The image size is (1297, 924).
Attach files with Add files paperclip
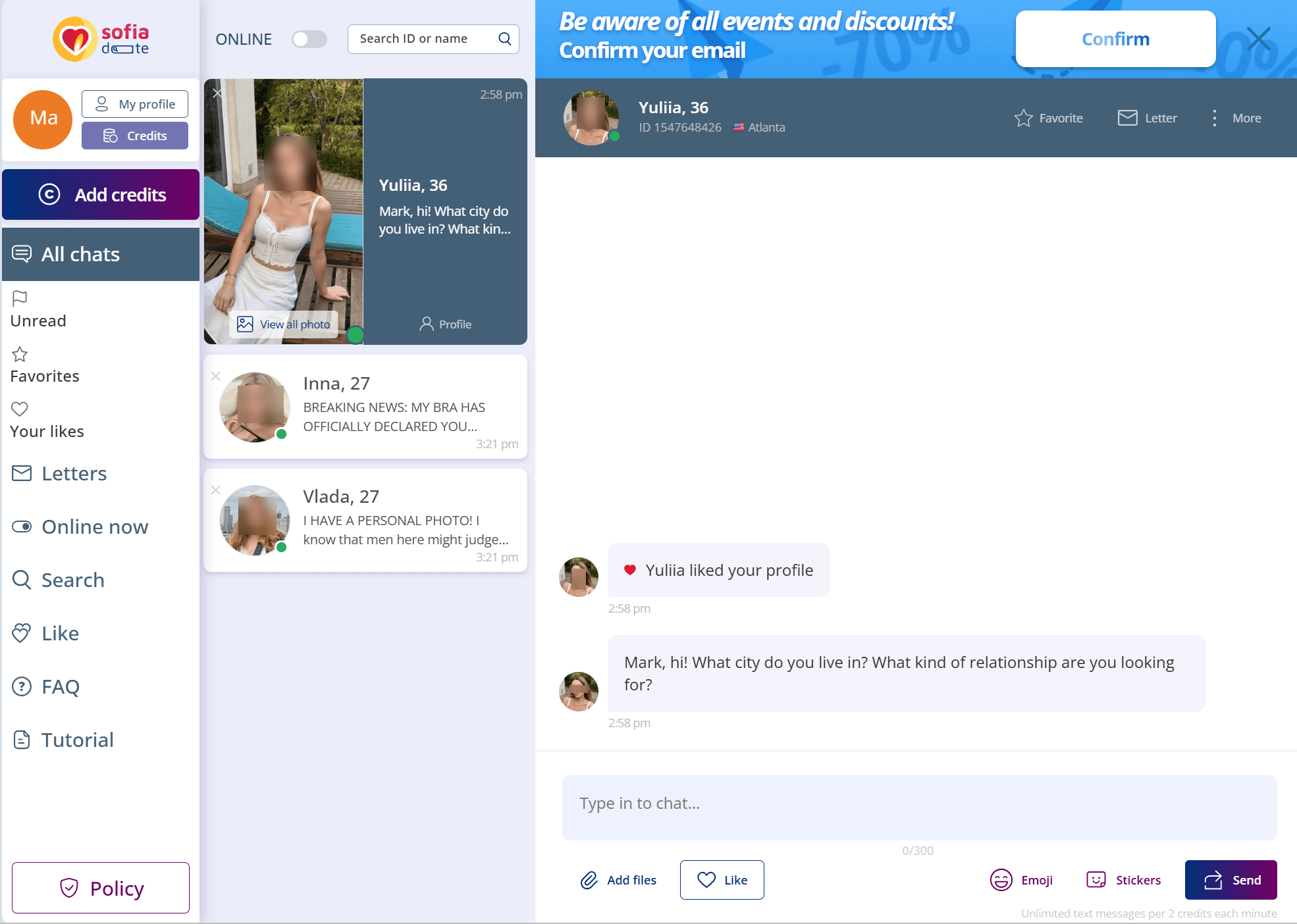(618, 880)
